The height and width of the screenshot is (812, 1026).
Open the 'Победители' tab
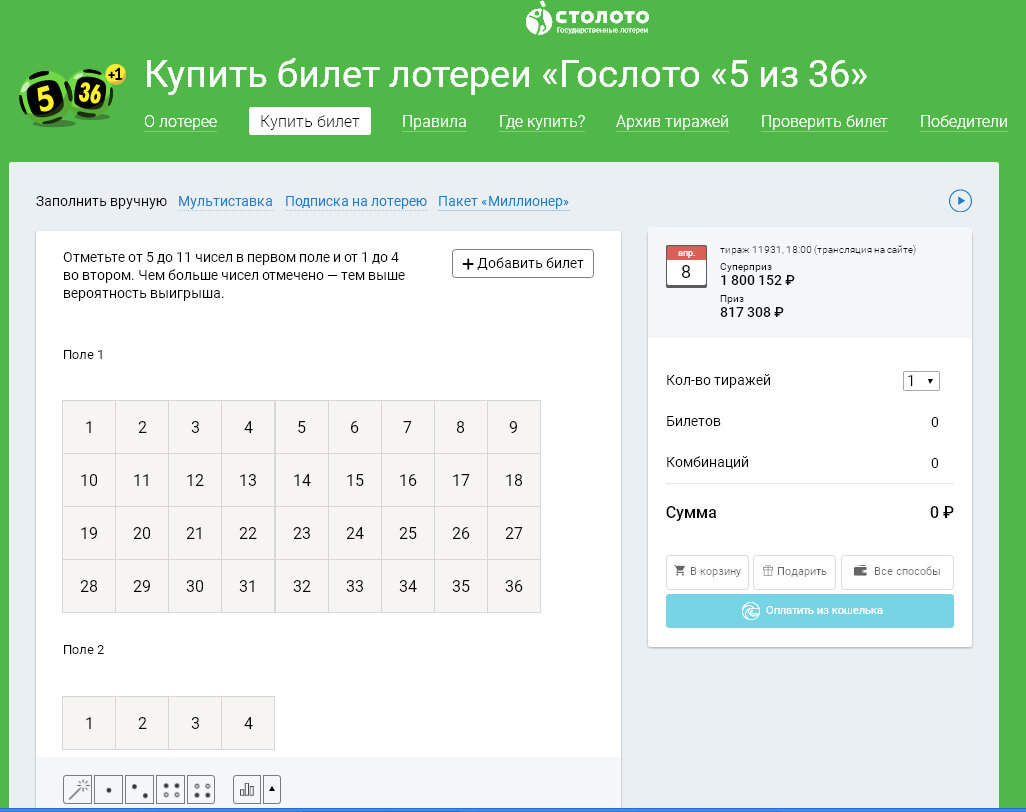pyautogui.click(x=963, y=122)
